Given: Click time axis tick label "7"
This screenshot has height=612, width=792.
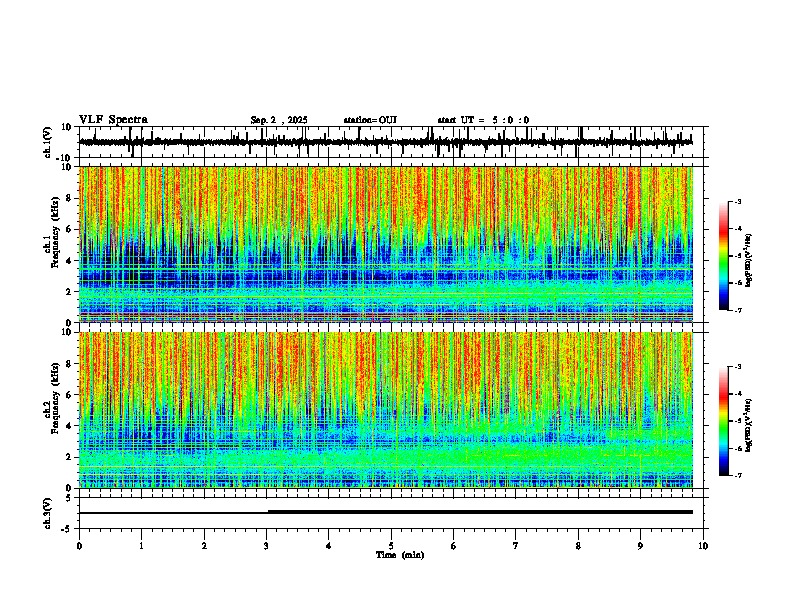Looking at the screenshot, I should [x=516, y=546].
